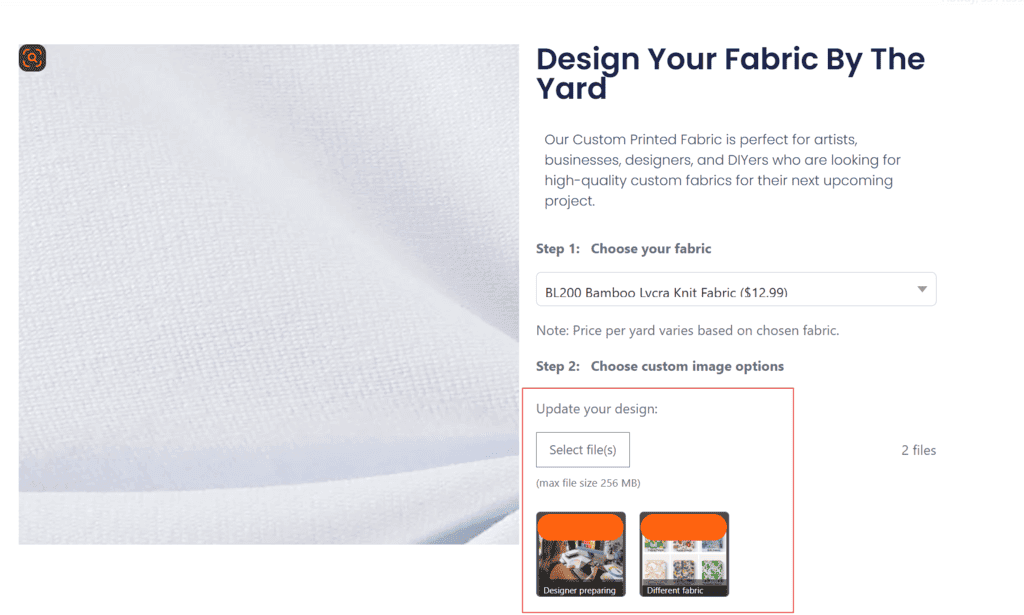Click the Step 2 Choose custom image options label

click(660, 366)
